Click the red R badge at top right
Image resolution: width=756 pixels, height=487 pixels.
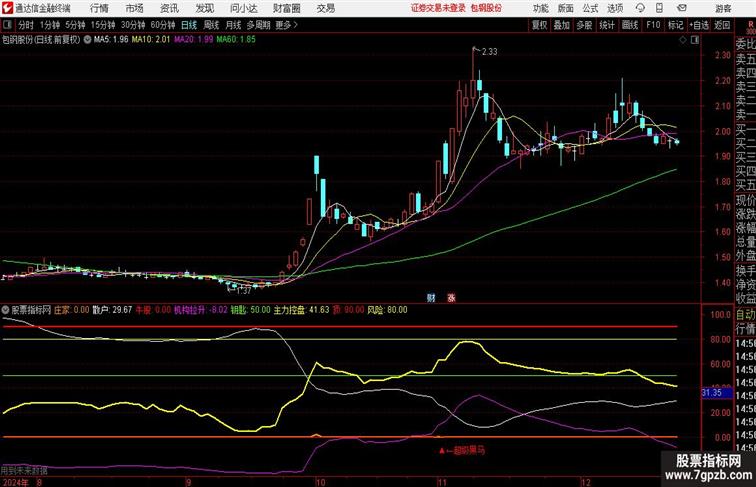click(751, 25)
